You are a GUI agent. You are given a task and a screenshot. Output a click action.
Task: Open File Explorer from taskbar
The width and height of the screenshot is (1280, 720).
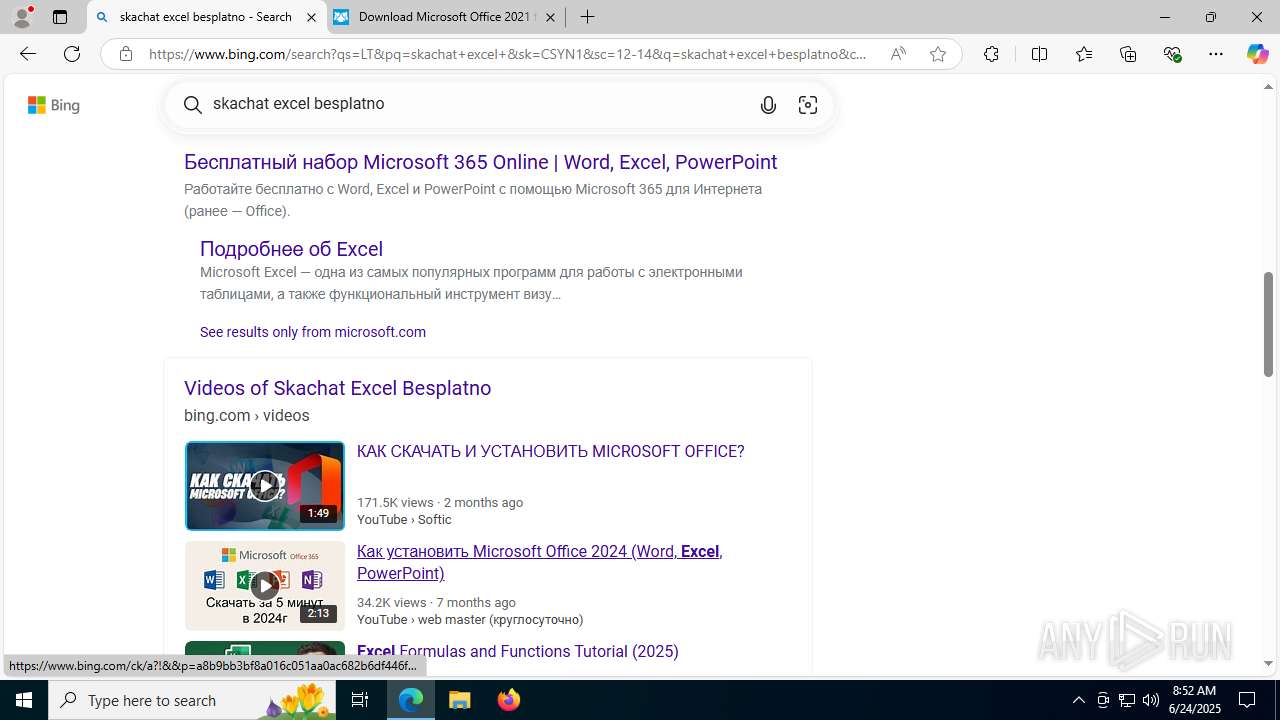[460, 700]
